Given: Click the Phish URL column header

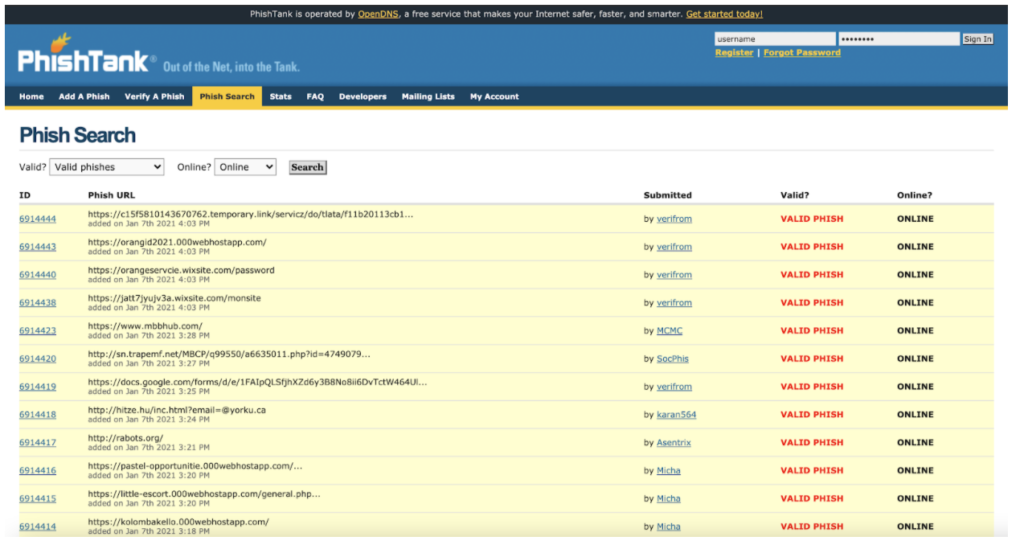Looking at the screenshot, I should tap(111, 195).
